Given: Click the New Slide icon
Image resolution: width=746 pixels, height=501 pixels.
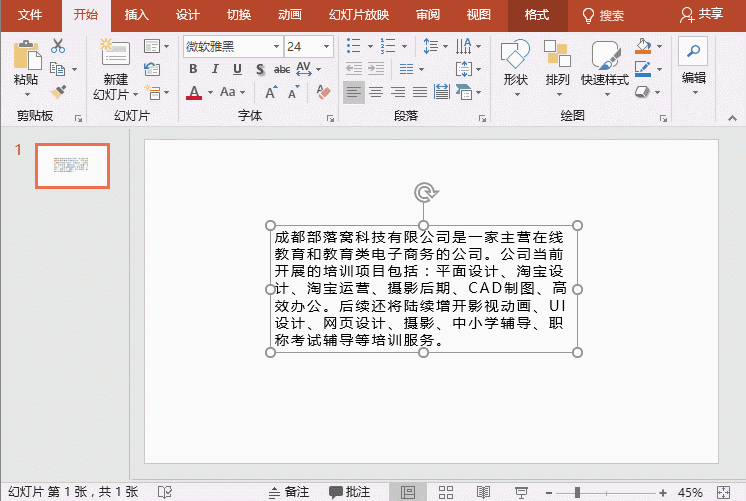Looking at the screenshot, I should [115, 52].
